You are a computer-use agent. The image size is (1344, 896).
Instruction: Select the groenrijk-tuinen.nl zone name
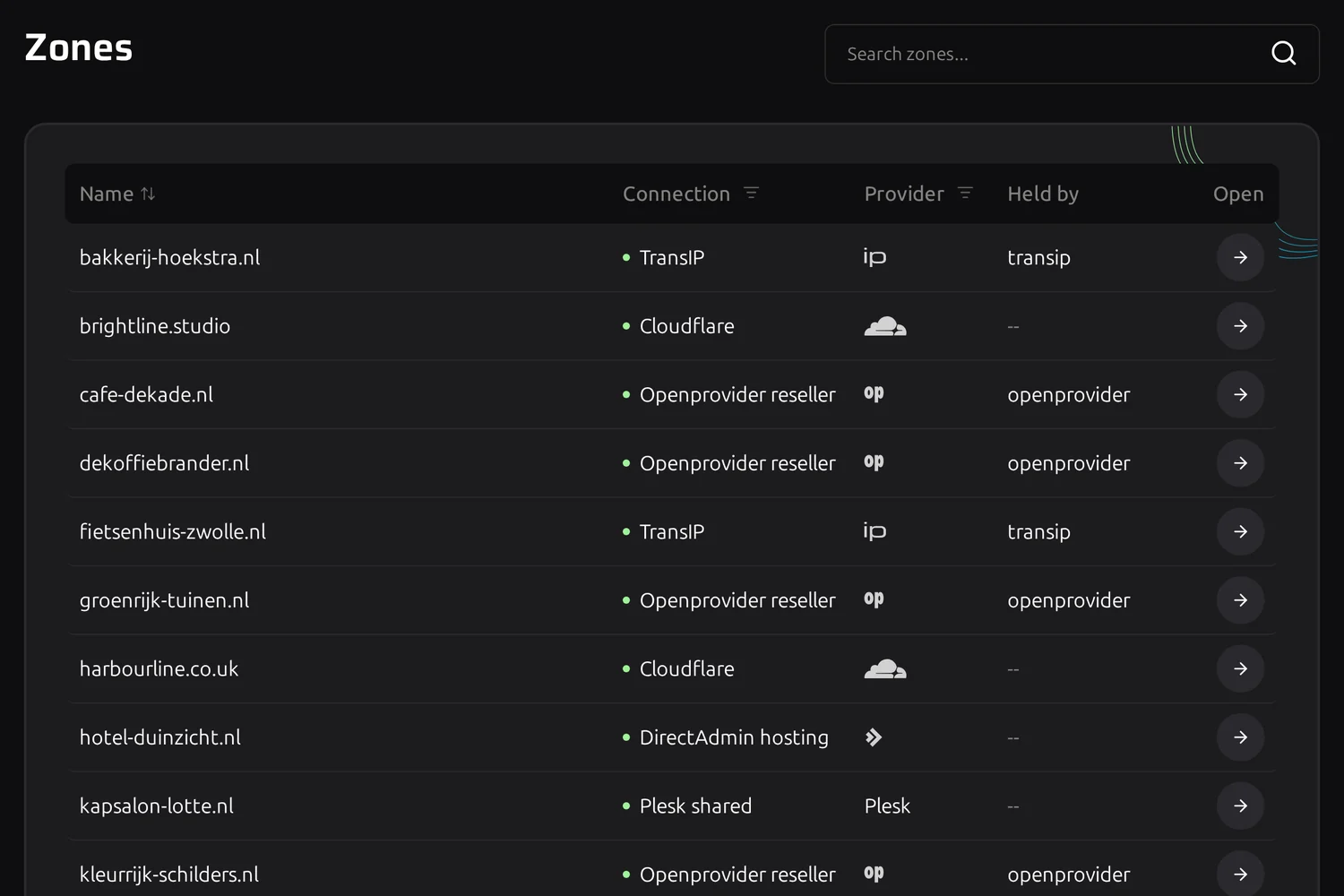(164, 600)
